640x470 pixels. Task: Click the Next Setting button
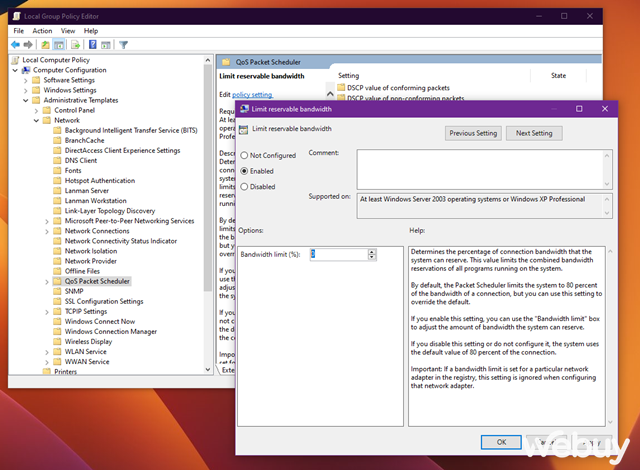click(x=534, y=133)
